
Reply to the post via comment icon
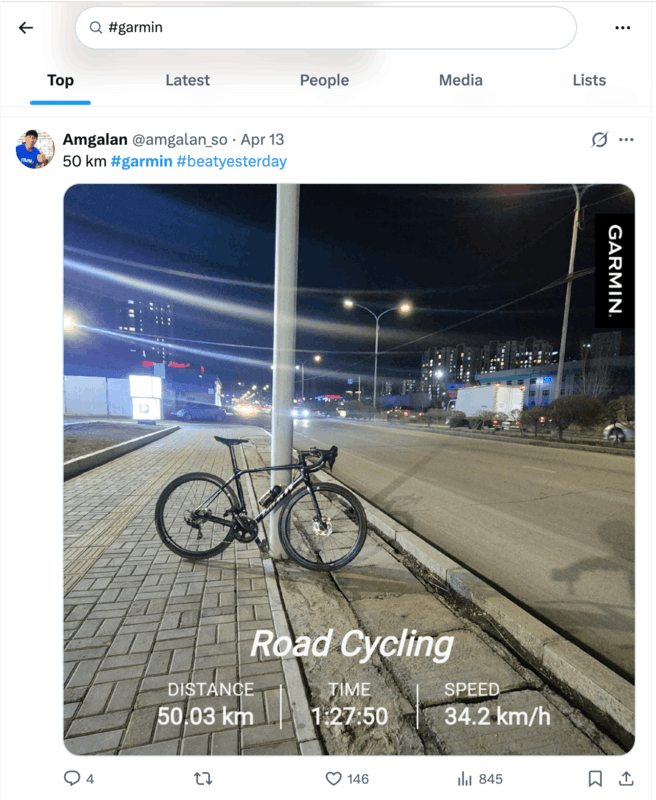pyautogui.click(x=71, y=778)
